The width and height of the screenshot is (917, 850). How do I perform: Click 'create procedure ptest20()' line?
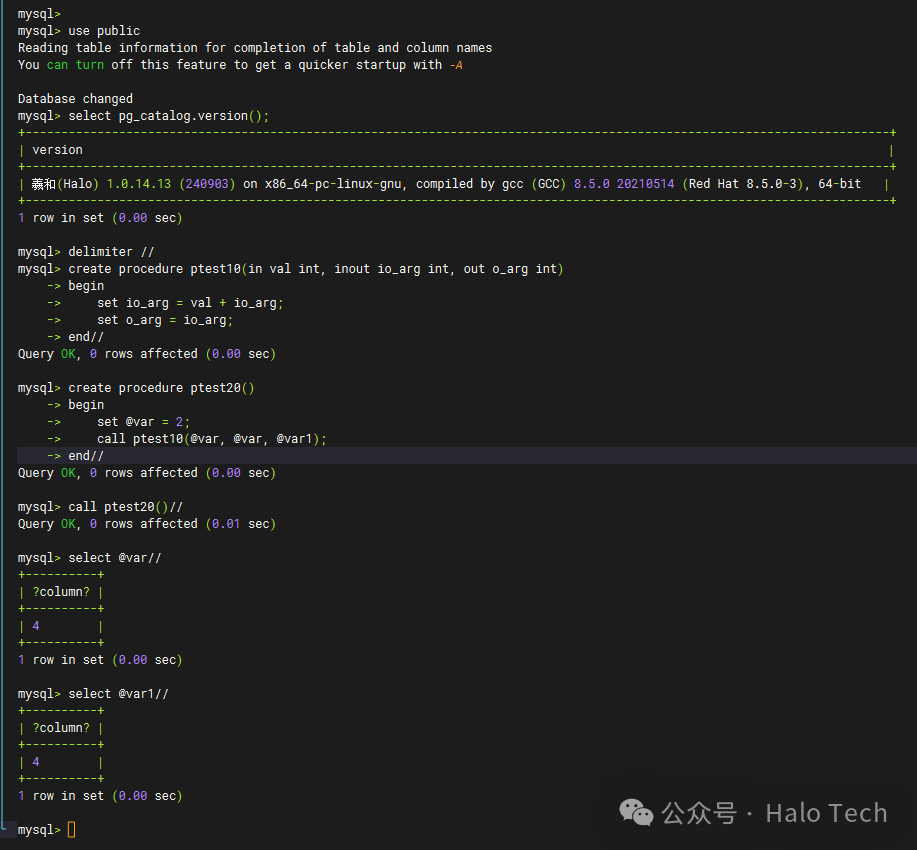pyautogui.click(x=161, y=388)
